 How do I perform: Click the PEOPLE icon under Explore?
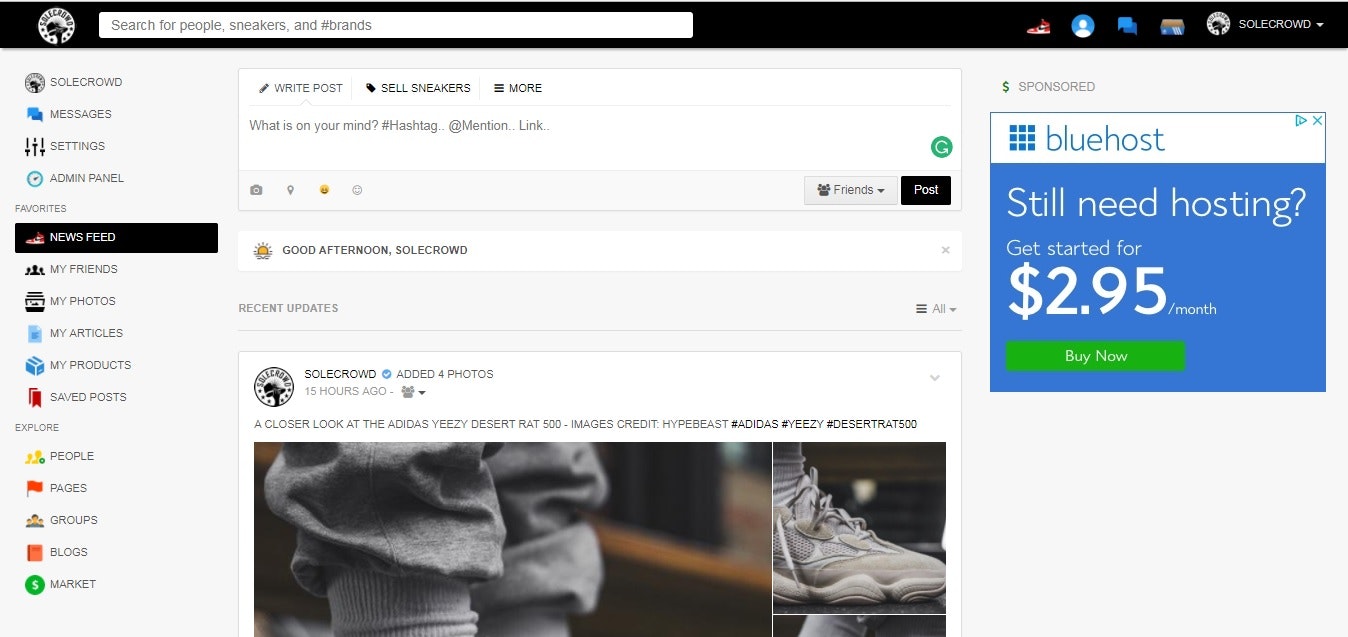click(x=35, y=457)
